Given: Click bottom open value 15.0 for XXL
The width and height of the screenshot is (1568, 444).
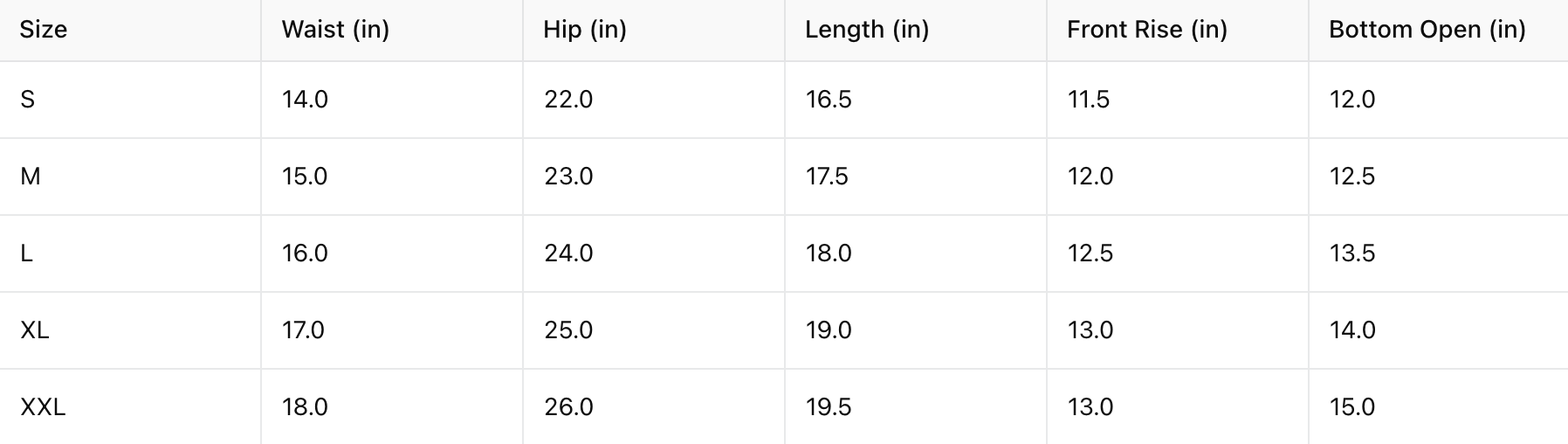Looking at the screenshot, I should [1352, 407].
